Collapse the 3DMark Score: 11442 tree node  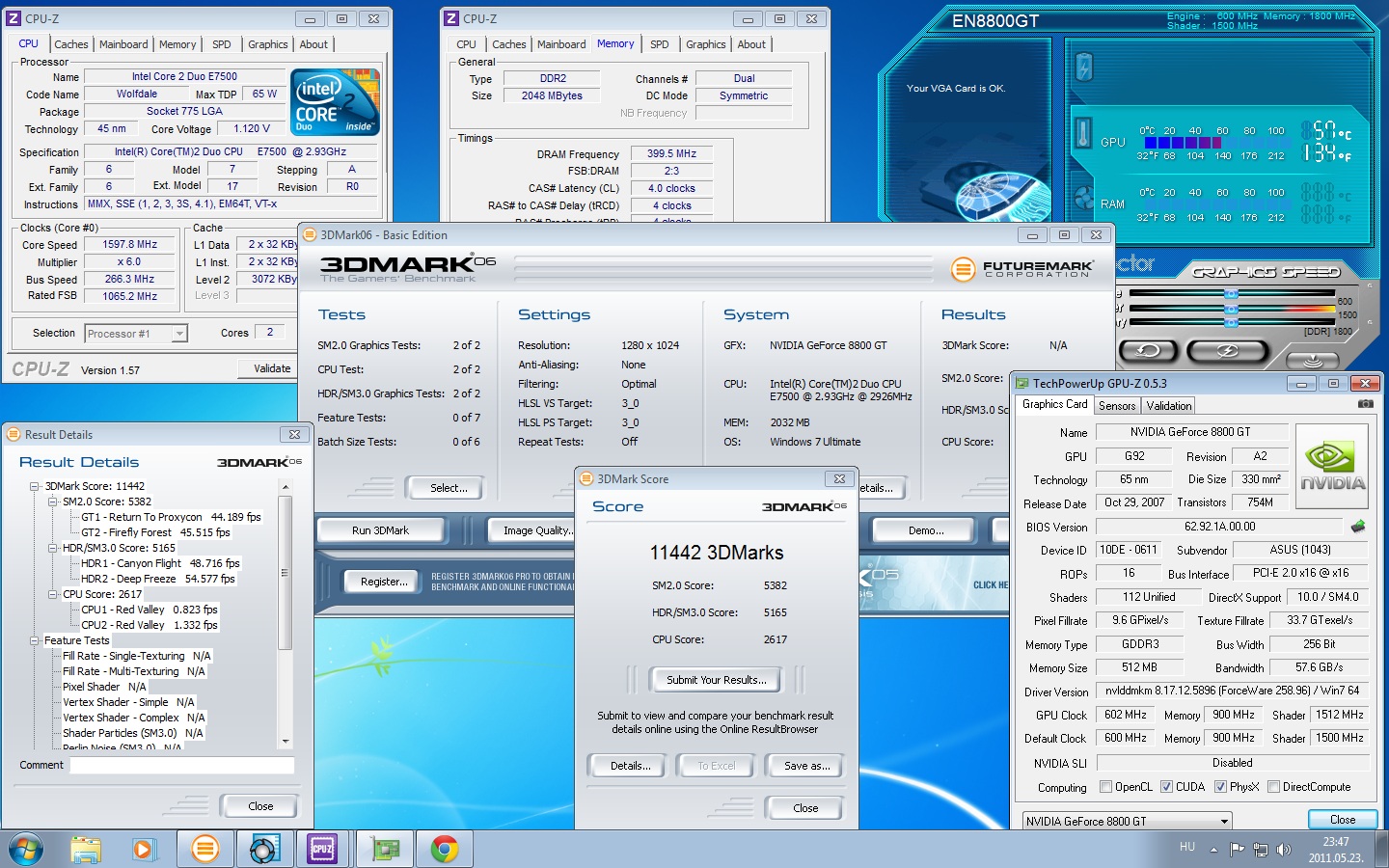pyautogui.click(x=35, y=487)
